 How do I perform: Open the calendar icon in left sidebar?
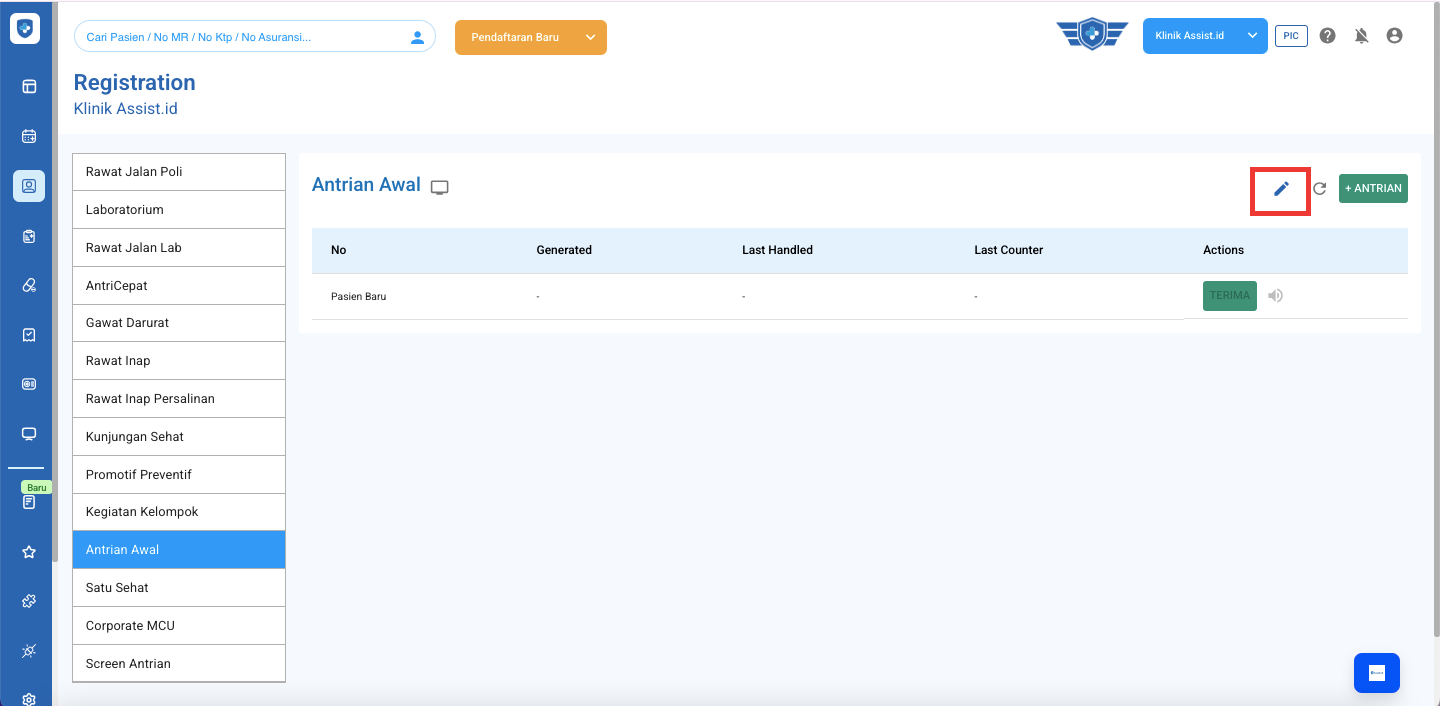(x=29, y=136)
